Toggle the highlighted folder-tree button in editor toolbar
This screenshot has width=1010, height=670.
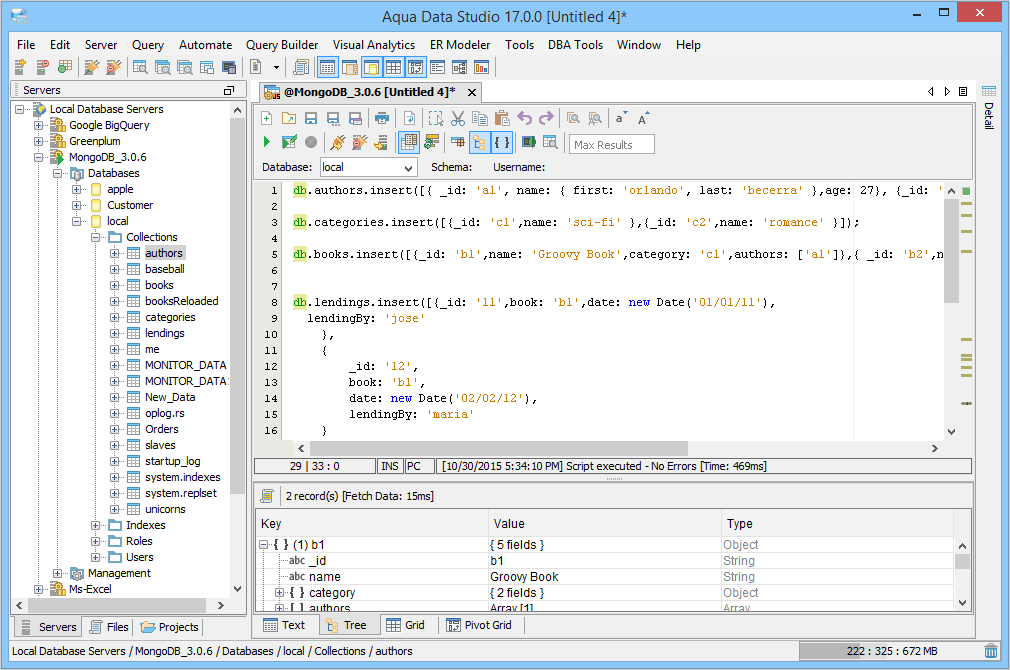click(x=480, y=142)
